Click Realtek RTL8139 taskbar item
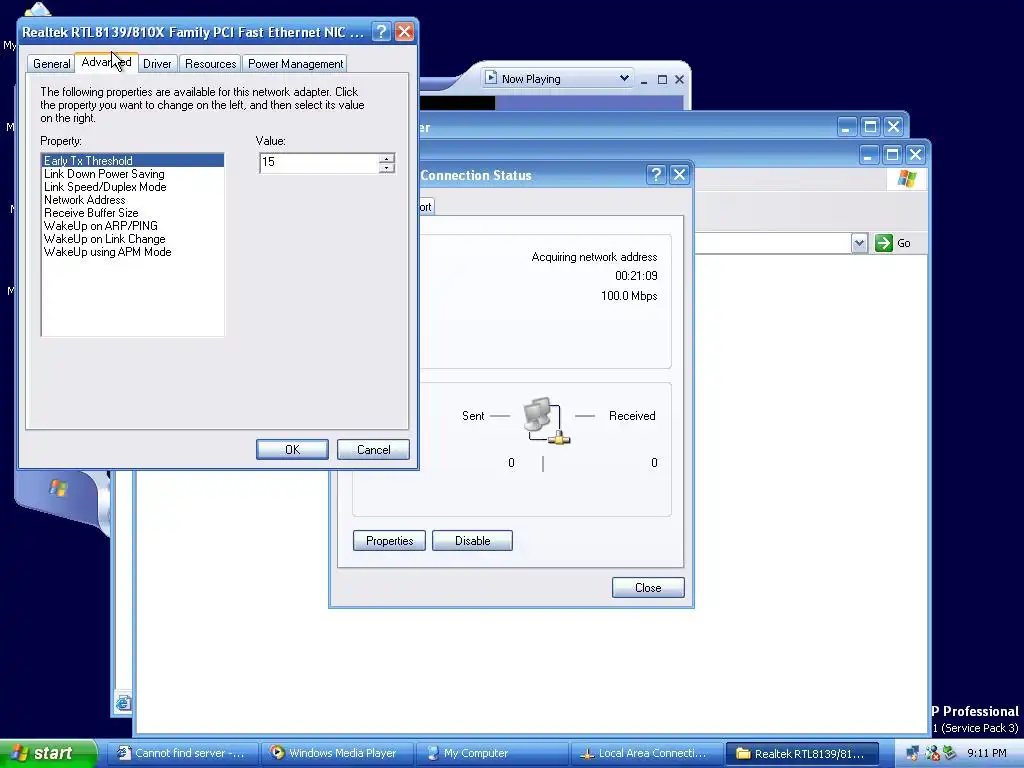The height and width of the screenshot is (768, 1024). (x=801, y=753)
